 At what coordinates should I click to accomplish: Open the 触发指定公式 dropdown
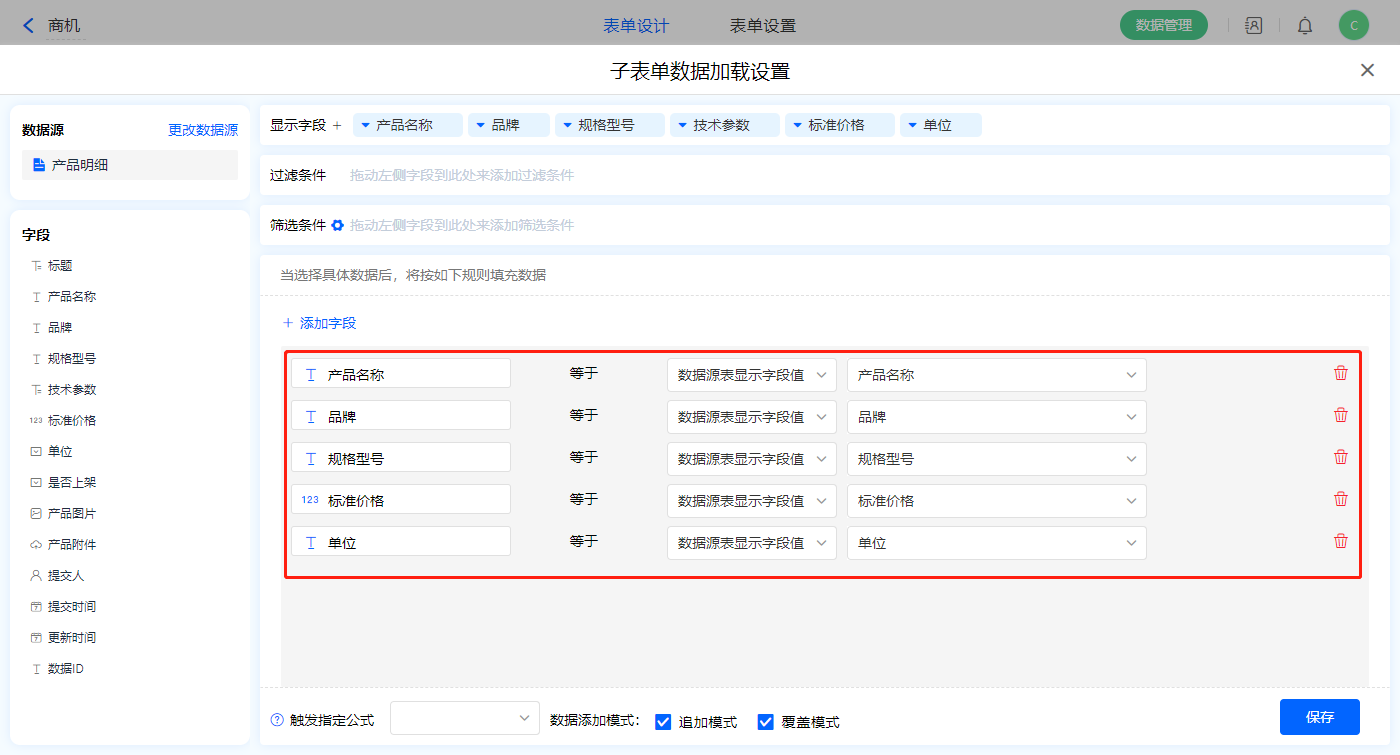coord(465,718)
